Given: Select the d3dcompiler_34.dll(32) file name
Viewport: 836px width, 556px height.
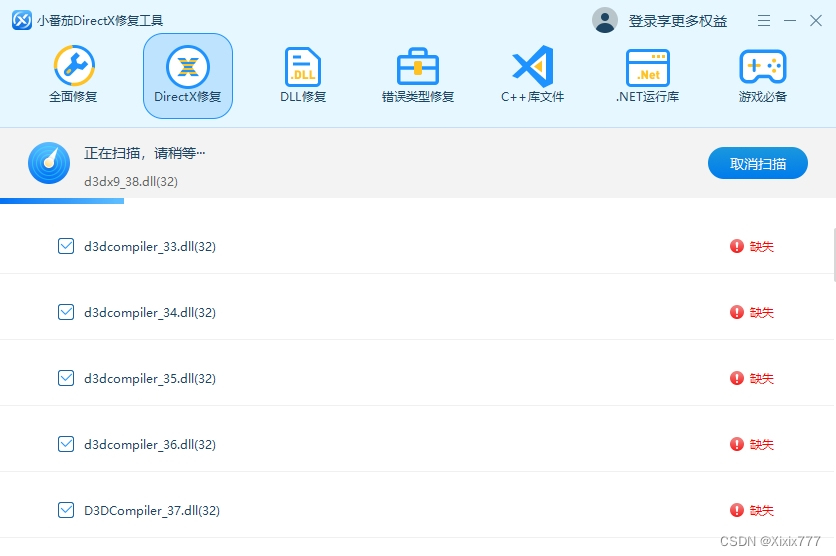Looking at the screenshot, I should pos(150,313).
